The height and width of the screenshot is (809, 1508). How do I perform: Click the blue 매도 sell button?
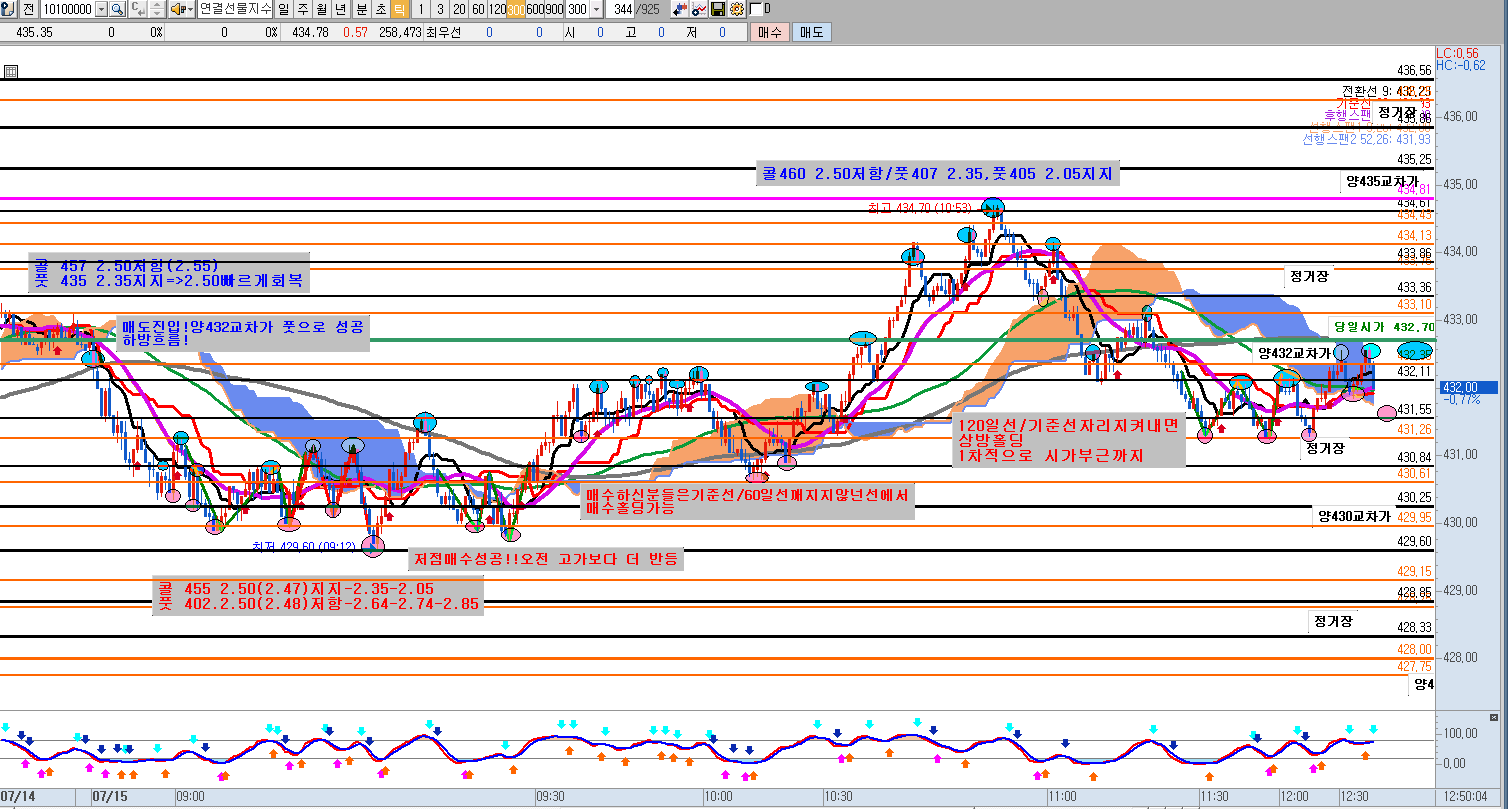coord(810,32)
